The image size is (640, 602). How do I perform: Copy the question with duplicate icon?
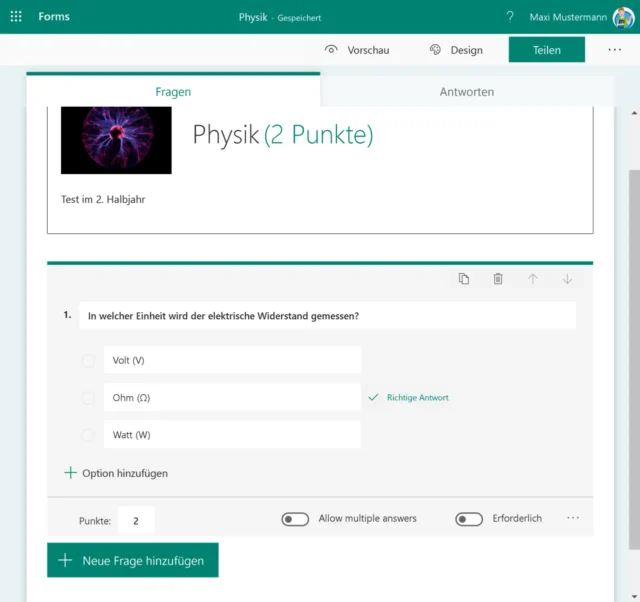pyautogui.click(x=464, y=279)
